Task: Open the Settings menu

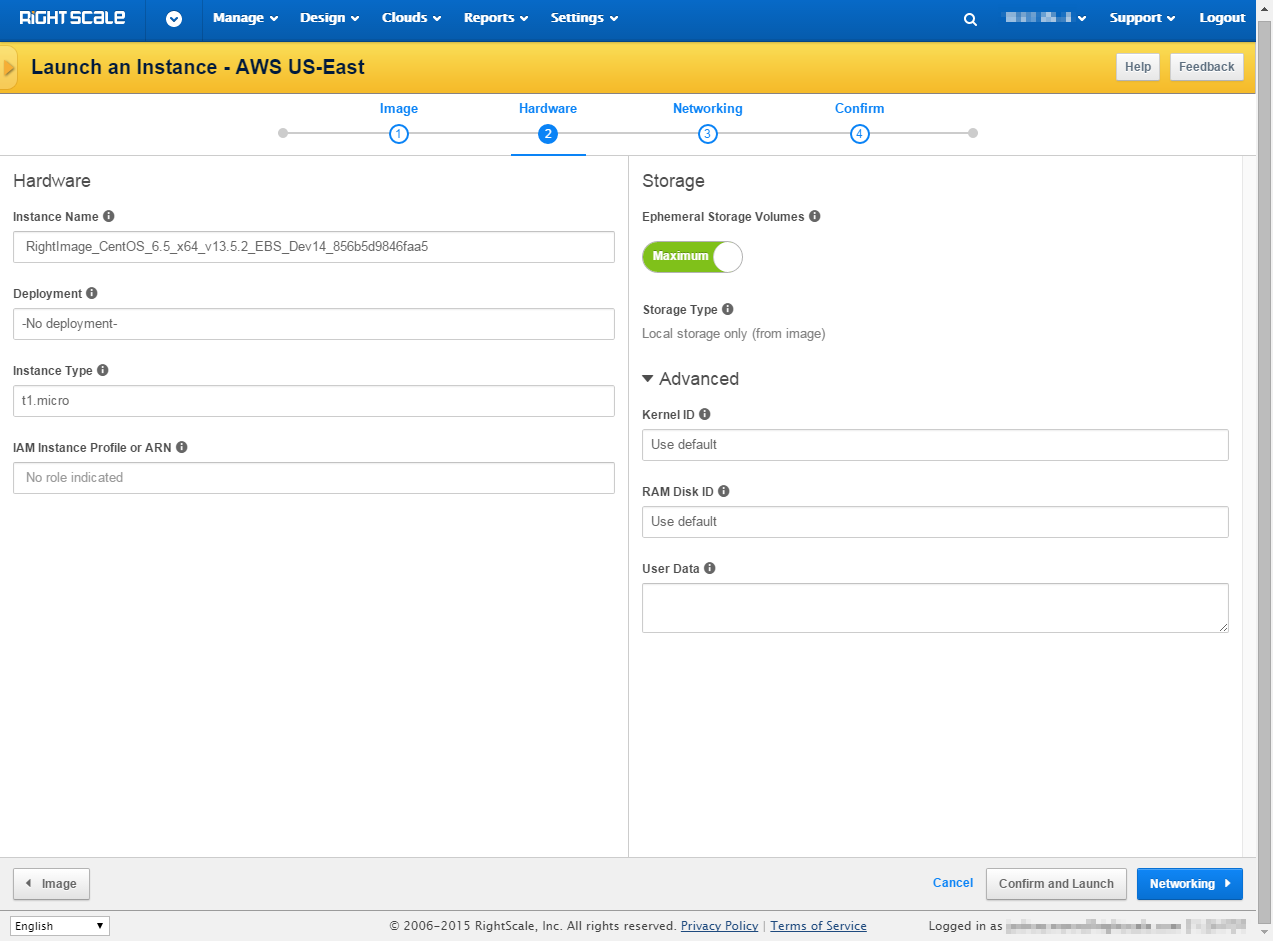Action: pos(584,18)
